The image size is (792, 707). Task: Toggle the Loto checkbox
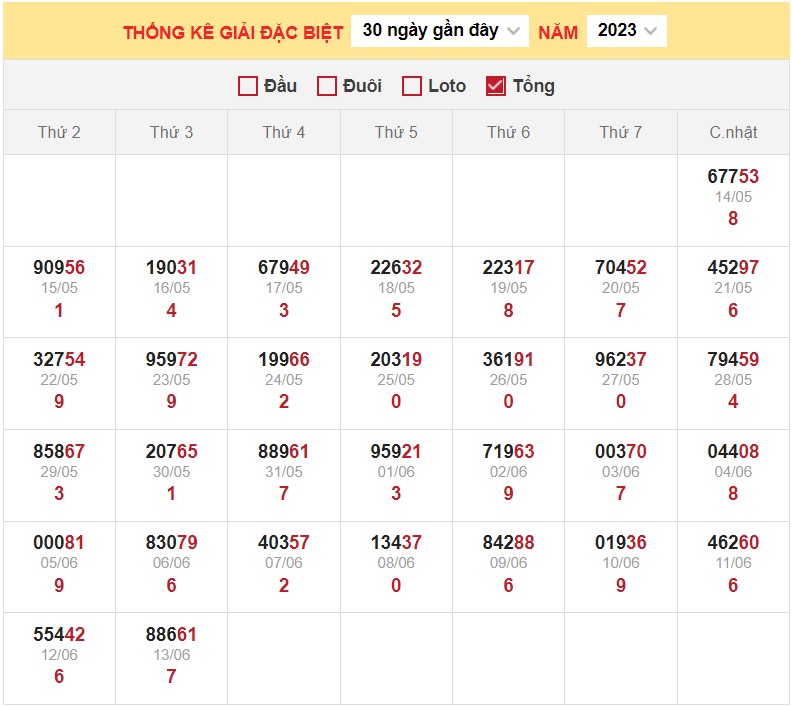[x=412, y=86]
